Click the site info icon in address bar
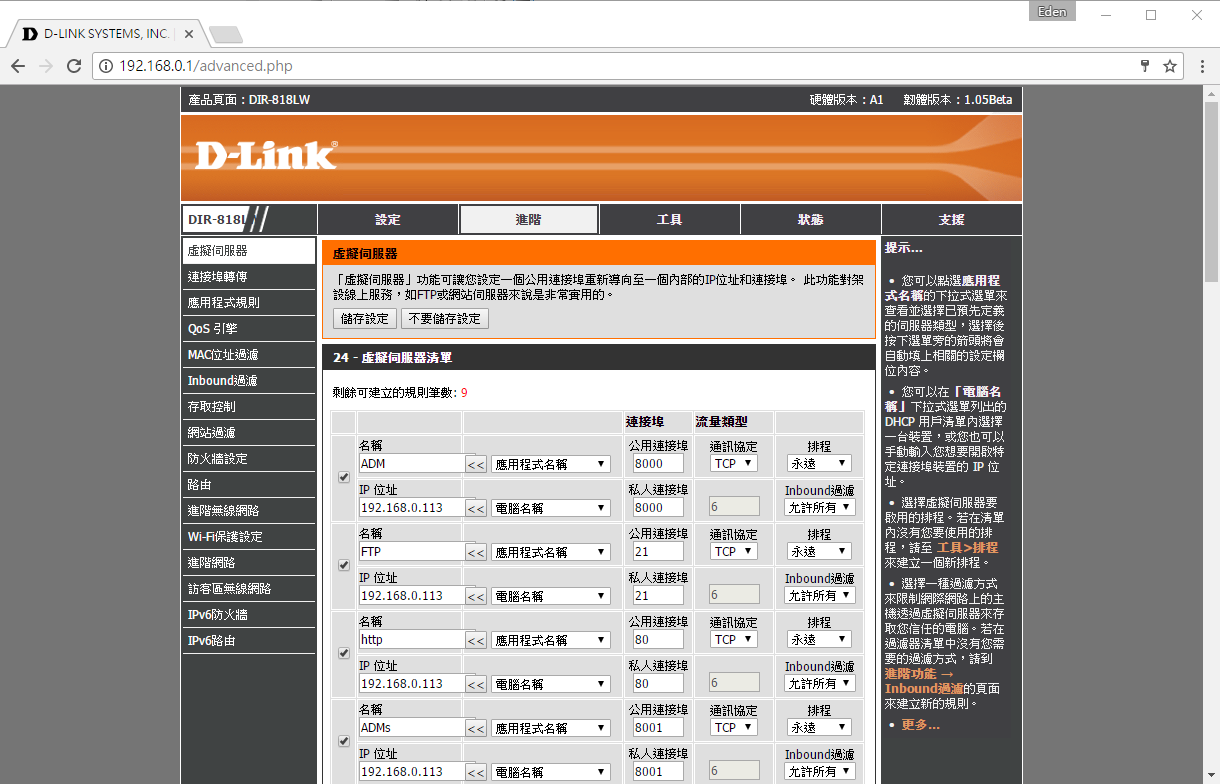The height and width of the screenshot is (784, 1220). click(106, 66)
